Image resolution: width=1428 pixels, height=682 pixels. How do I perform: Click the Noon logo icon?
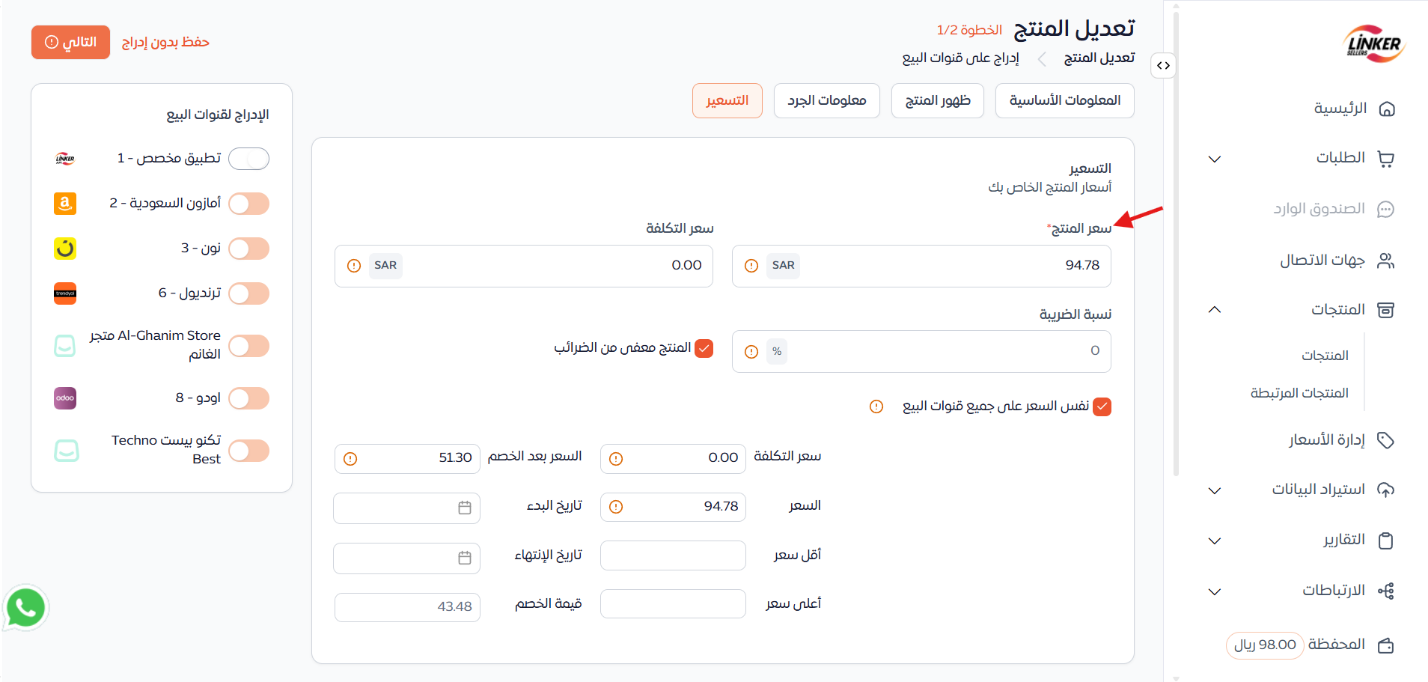point(65,248)
